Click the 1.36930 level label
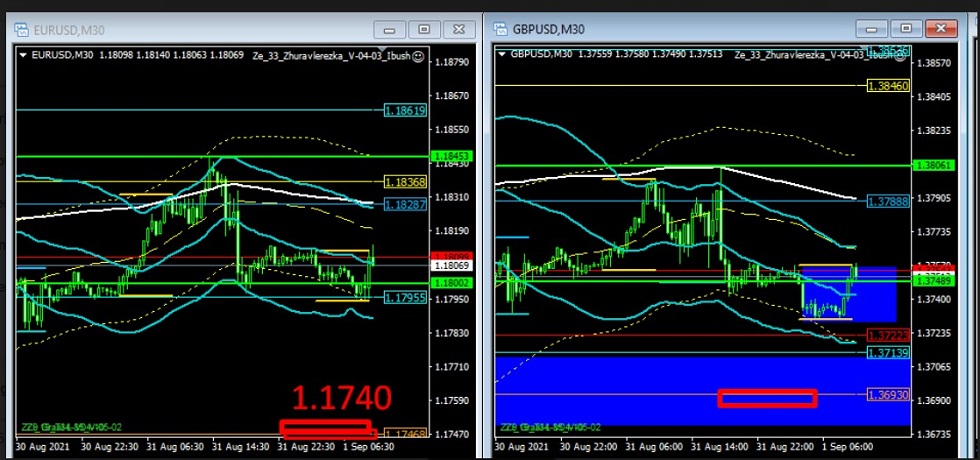This screenshot has height=460, width=980. click(888, 395)
